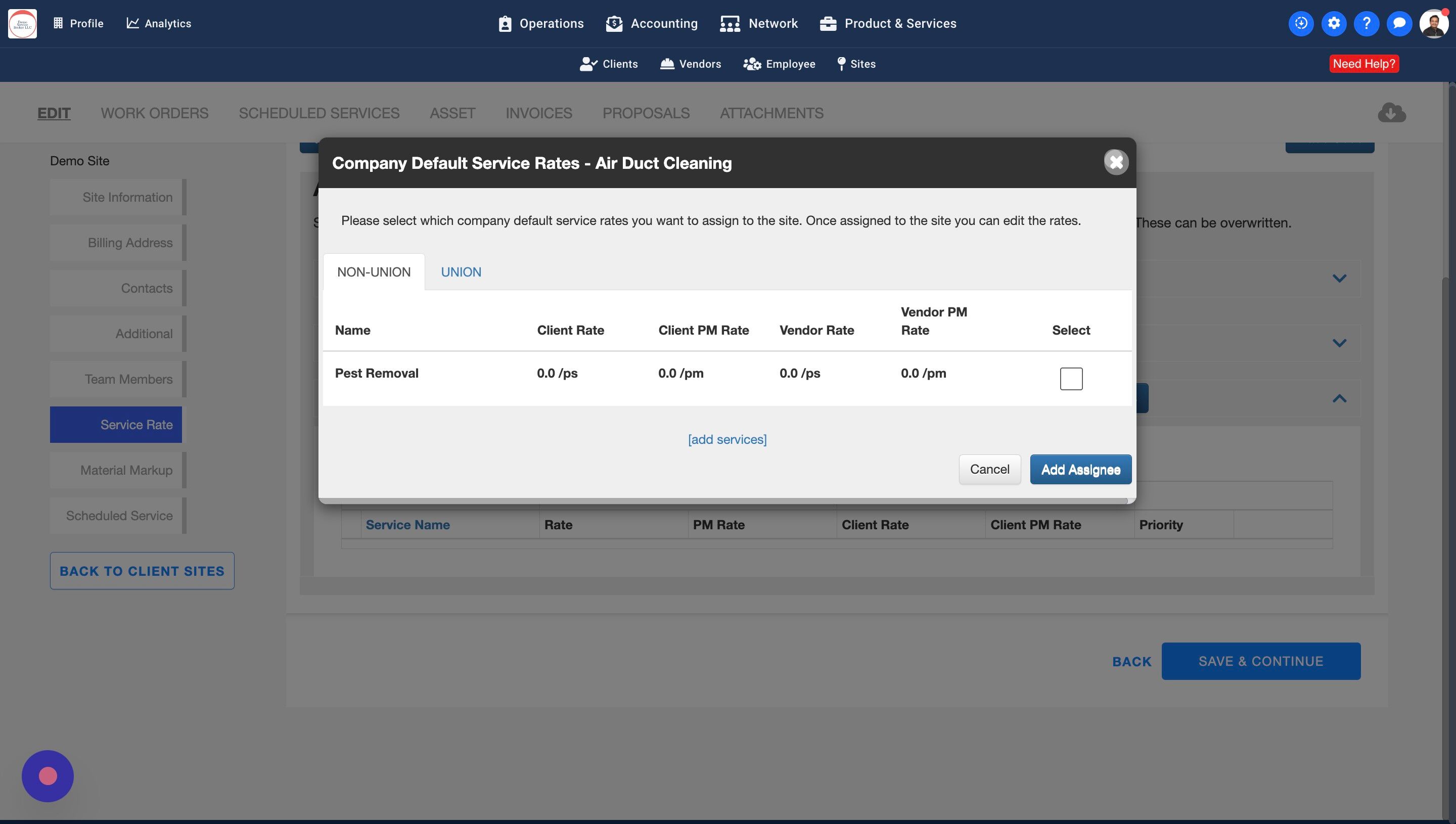1456x824 pixels.
Task: Click the settings gear icon
Action: pyautogui.click(x=1334, y=23)
